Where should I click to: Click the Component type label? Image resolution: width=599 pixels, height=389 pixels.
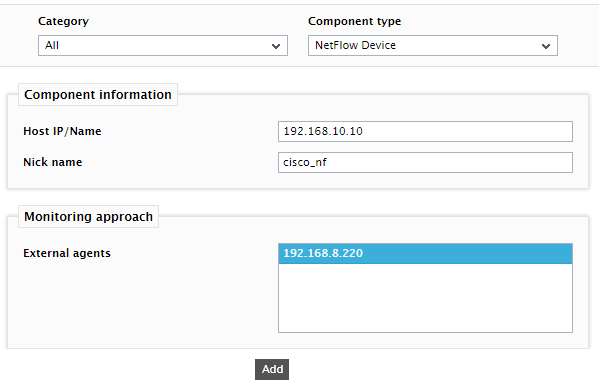click(355, 21)
